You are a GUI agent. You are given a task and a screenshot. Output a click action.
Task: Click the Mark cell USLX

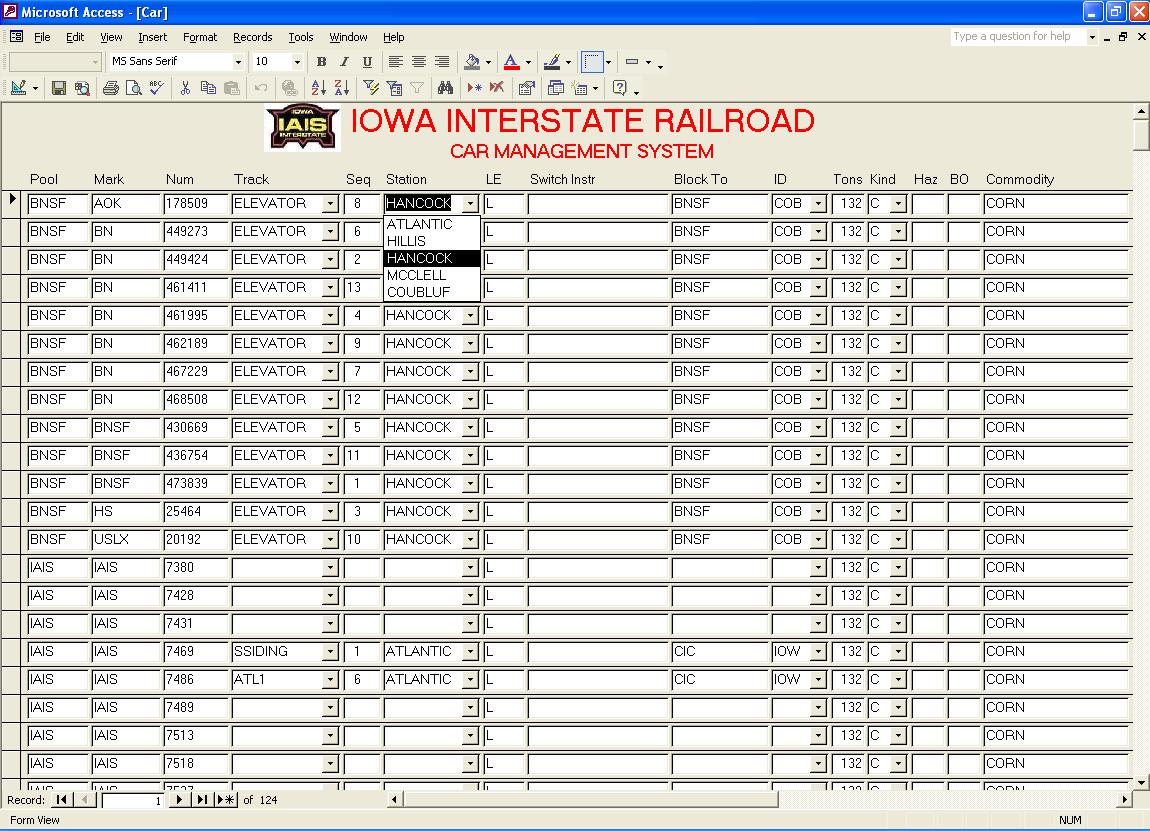(125, 540)
